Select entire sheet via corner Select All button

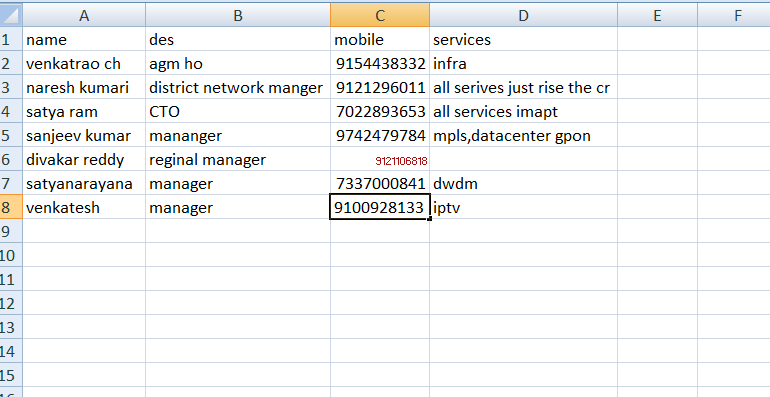tap(11, 15)
